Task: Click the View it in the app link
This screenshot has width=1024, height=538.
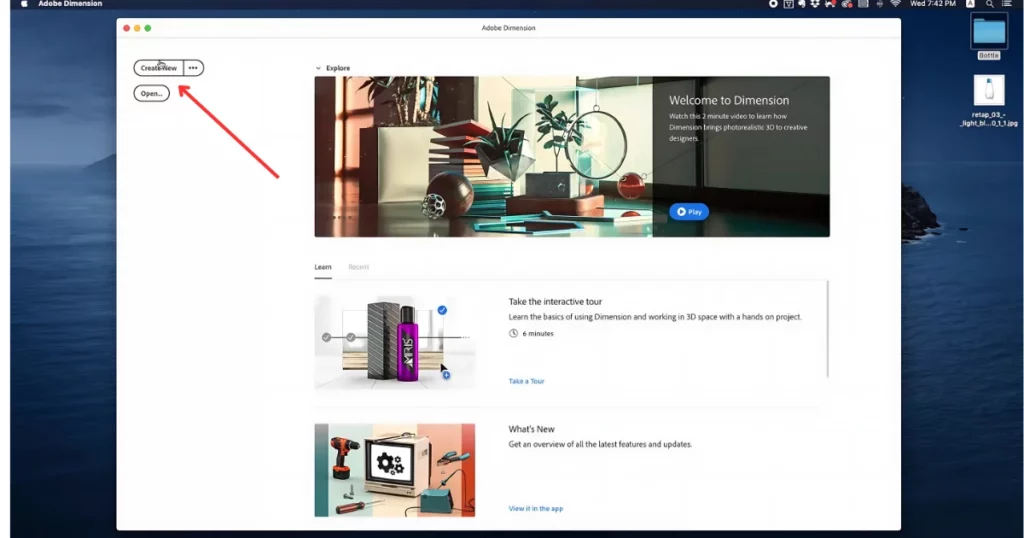Action: [x=536, y=509]
